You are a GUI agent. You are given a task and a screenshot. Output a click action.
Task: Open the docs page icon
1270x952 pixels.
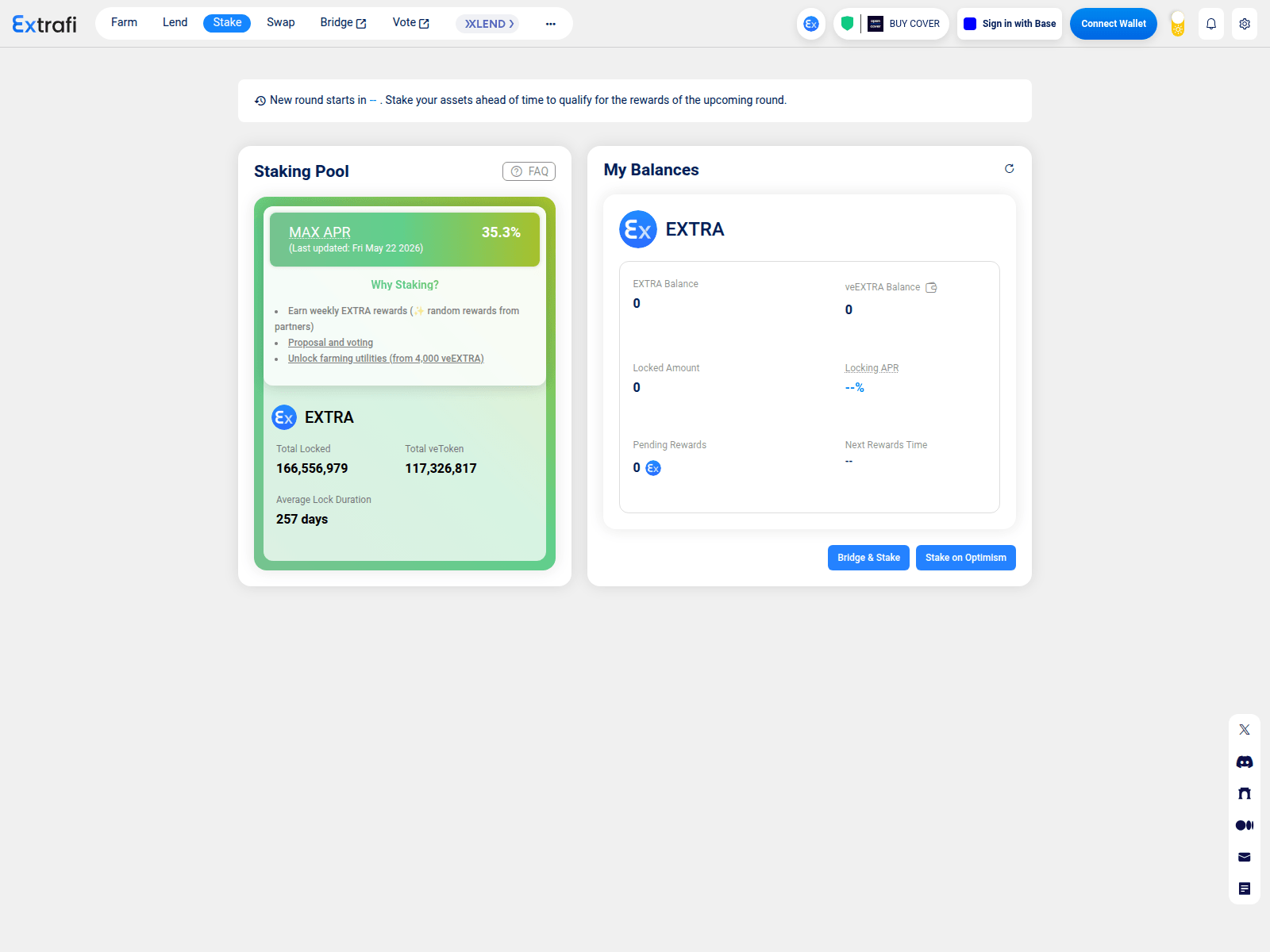pos(1245,889)
